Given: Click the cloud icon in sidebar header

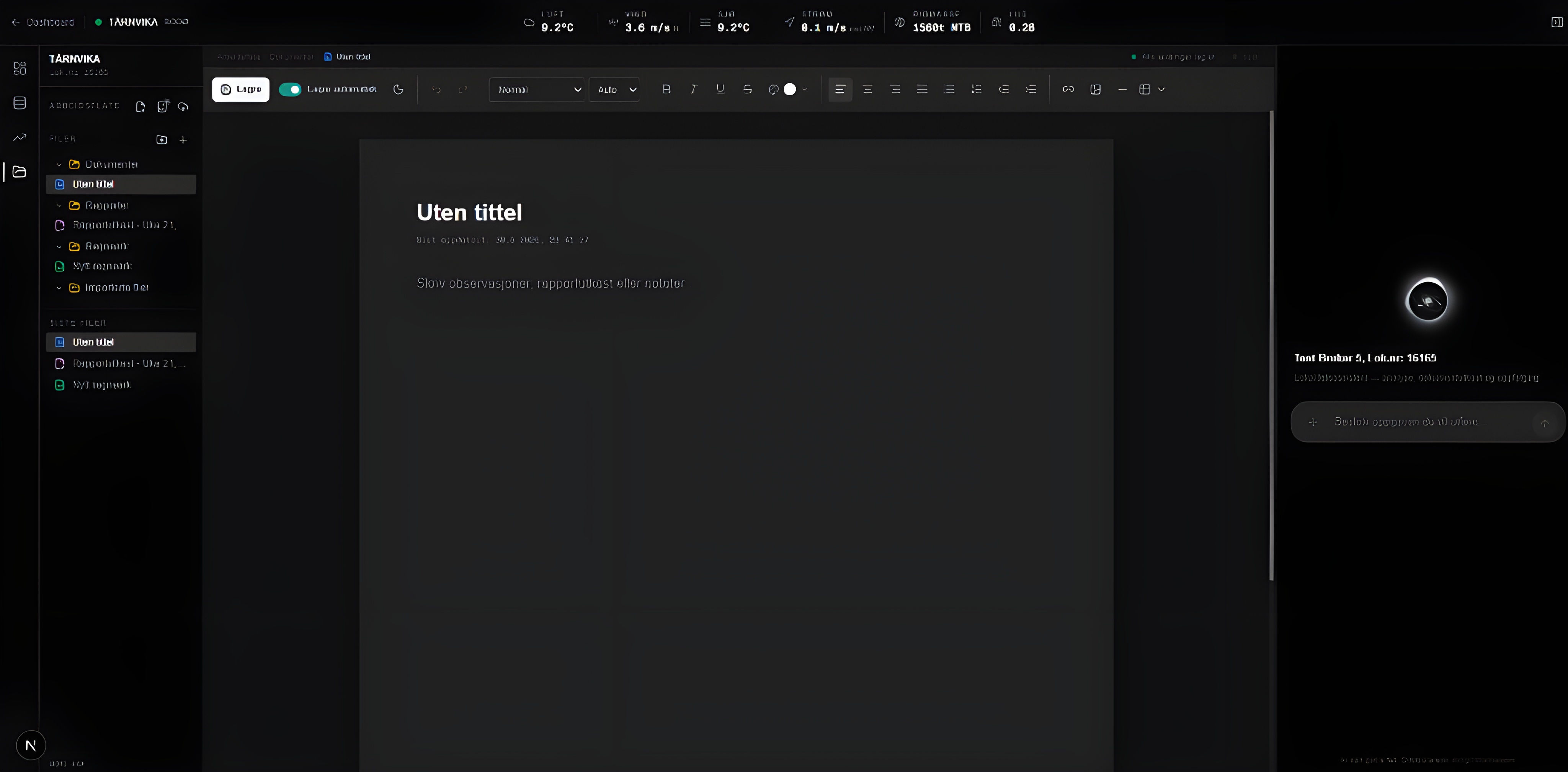Looking at the screenshot, I should [183, 106].
